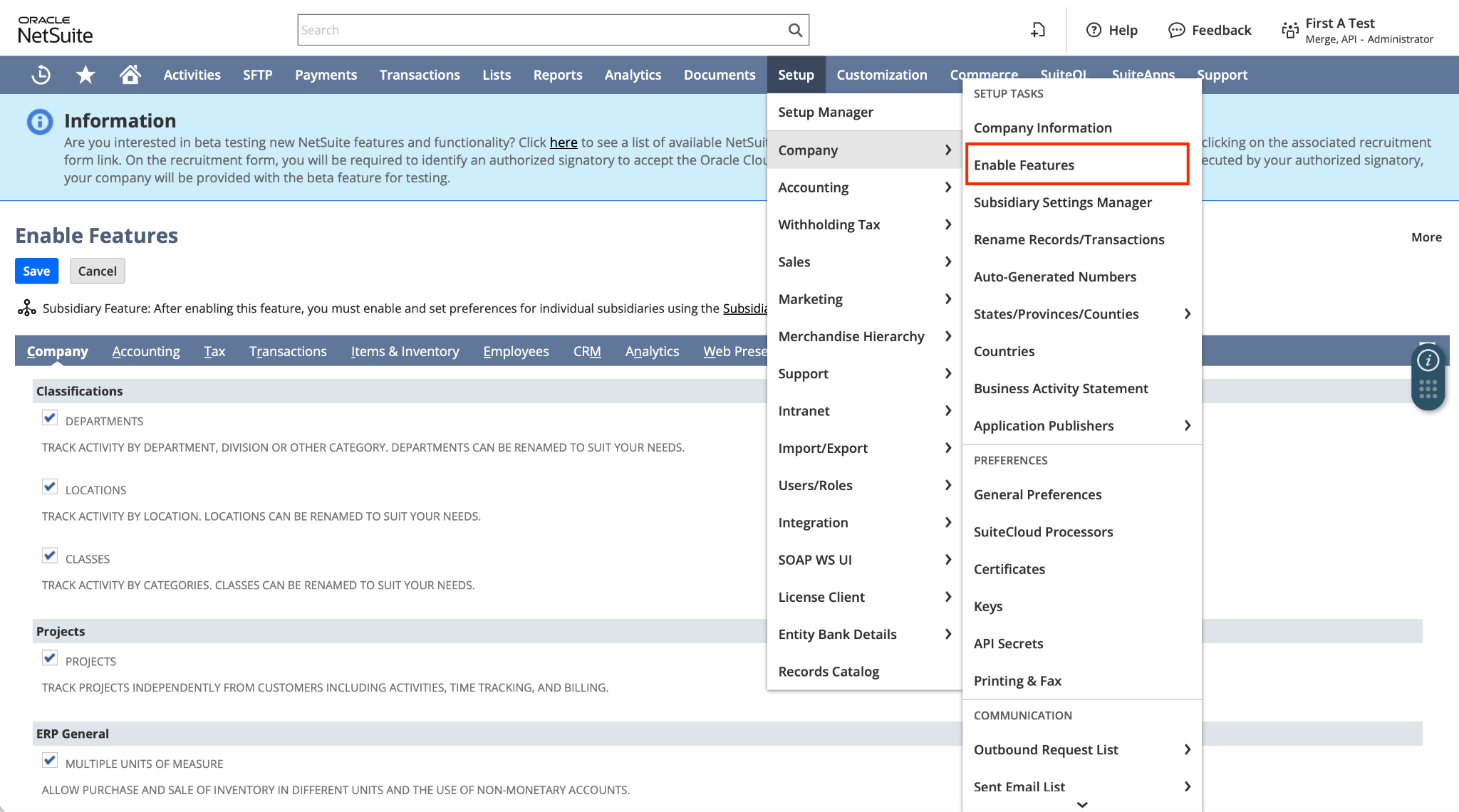1459x812 pixels.
Task: Select Records Catalog in Setup menu
Action: pos(864,671)
